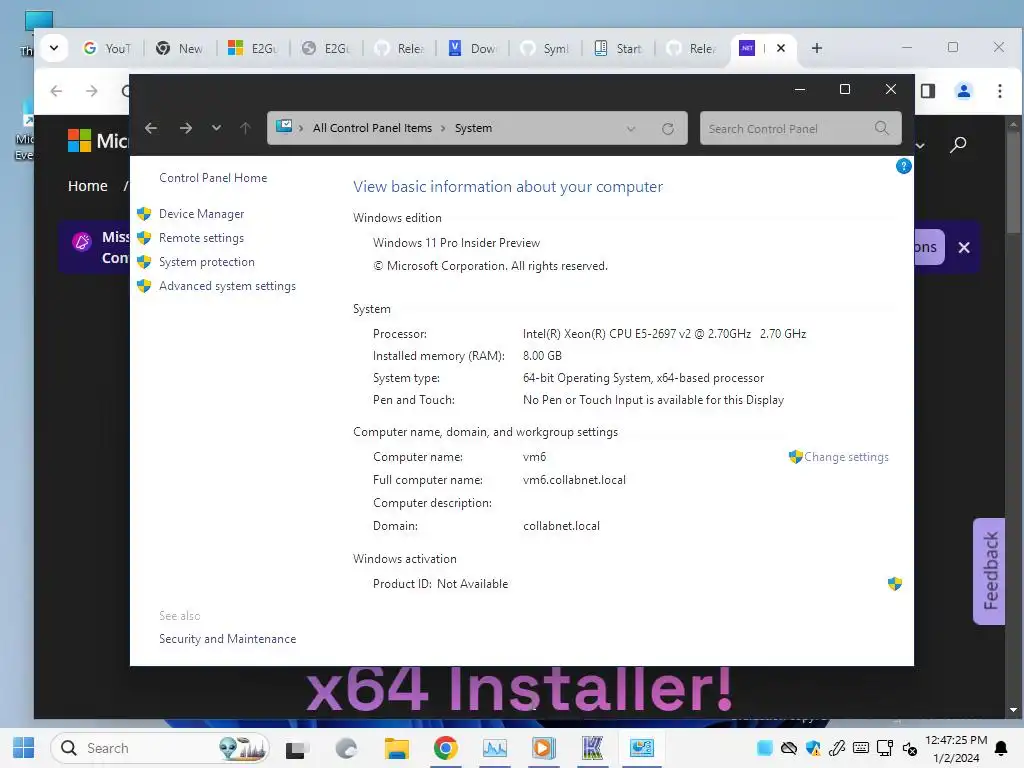Toggle Chrome side panel
Image resolution: width=1024 pixels, height=768 pixels.
coord(928,91)
